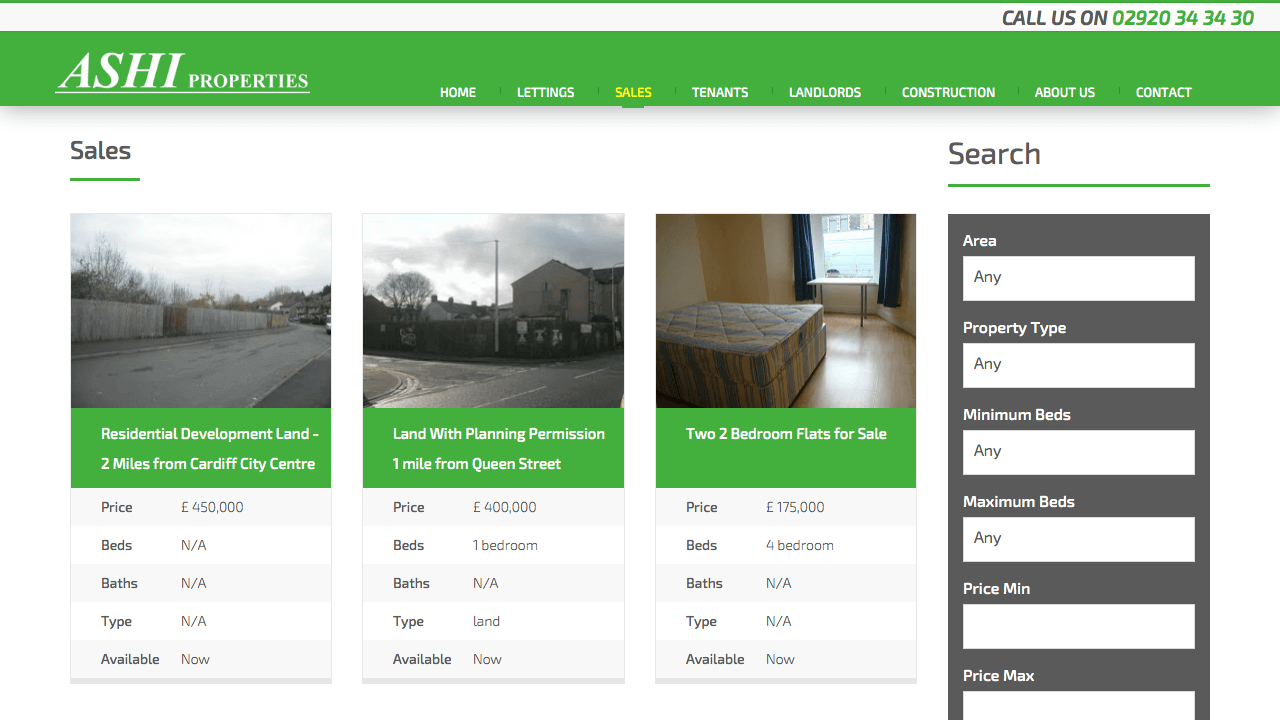Go to the CONSTRUCTION page
The width and height of the screenshot is (1280, 720).
[x=948, y=92]
